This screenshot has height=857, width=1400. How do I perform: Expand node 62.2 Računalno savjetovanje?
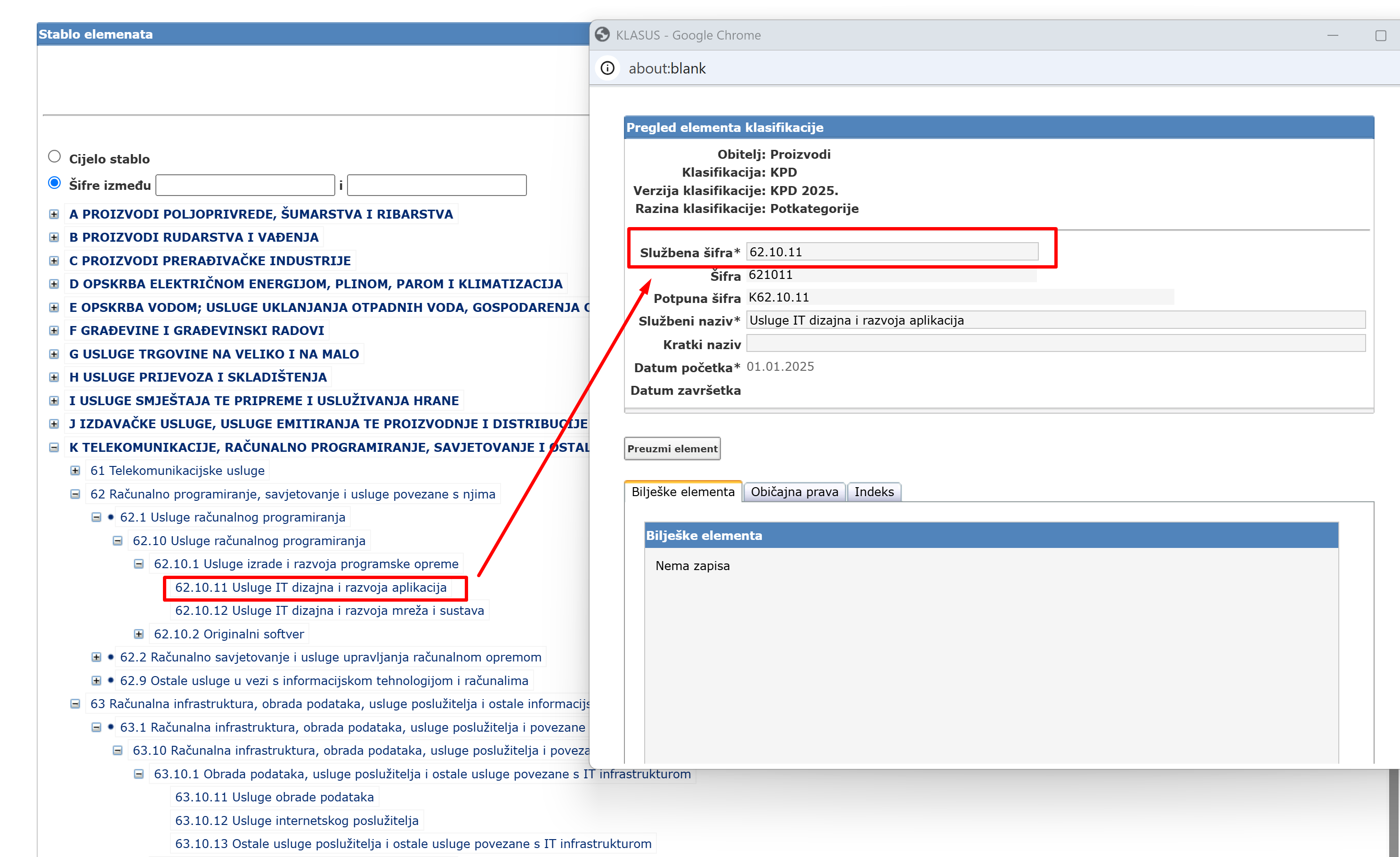point(97,657)
